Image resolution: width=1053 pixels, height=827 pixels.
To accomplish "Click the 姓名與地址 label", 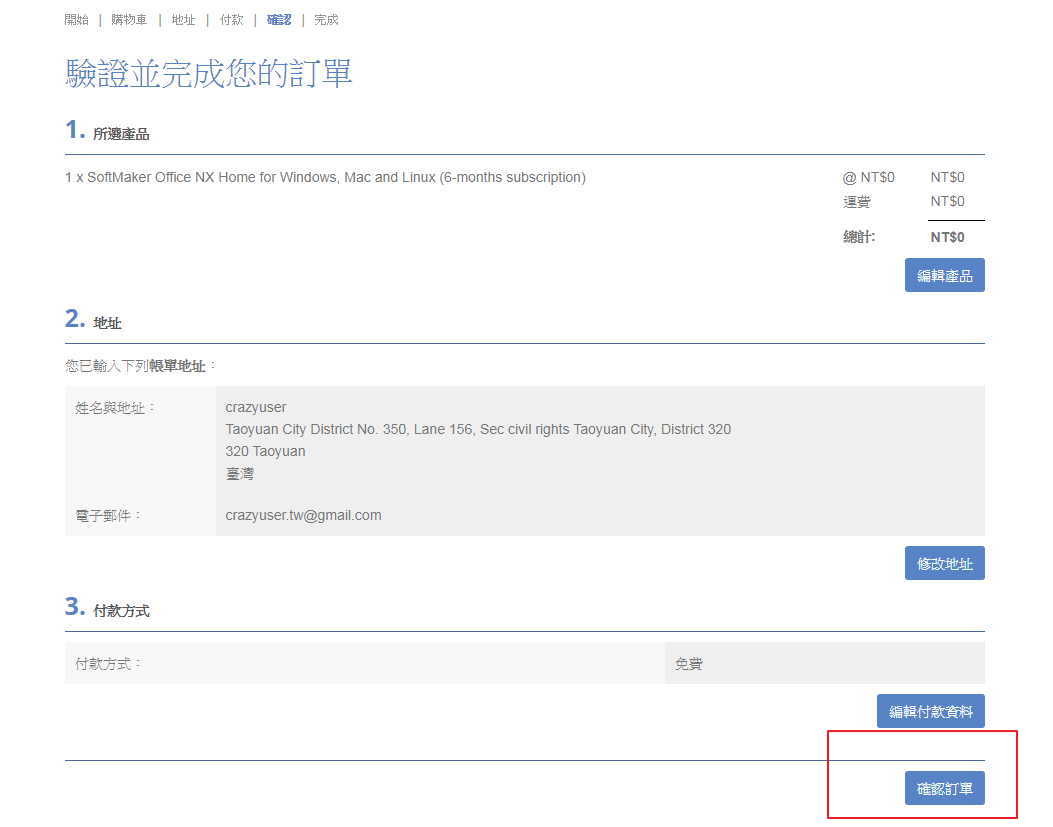I will [115, 408].
